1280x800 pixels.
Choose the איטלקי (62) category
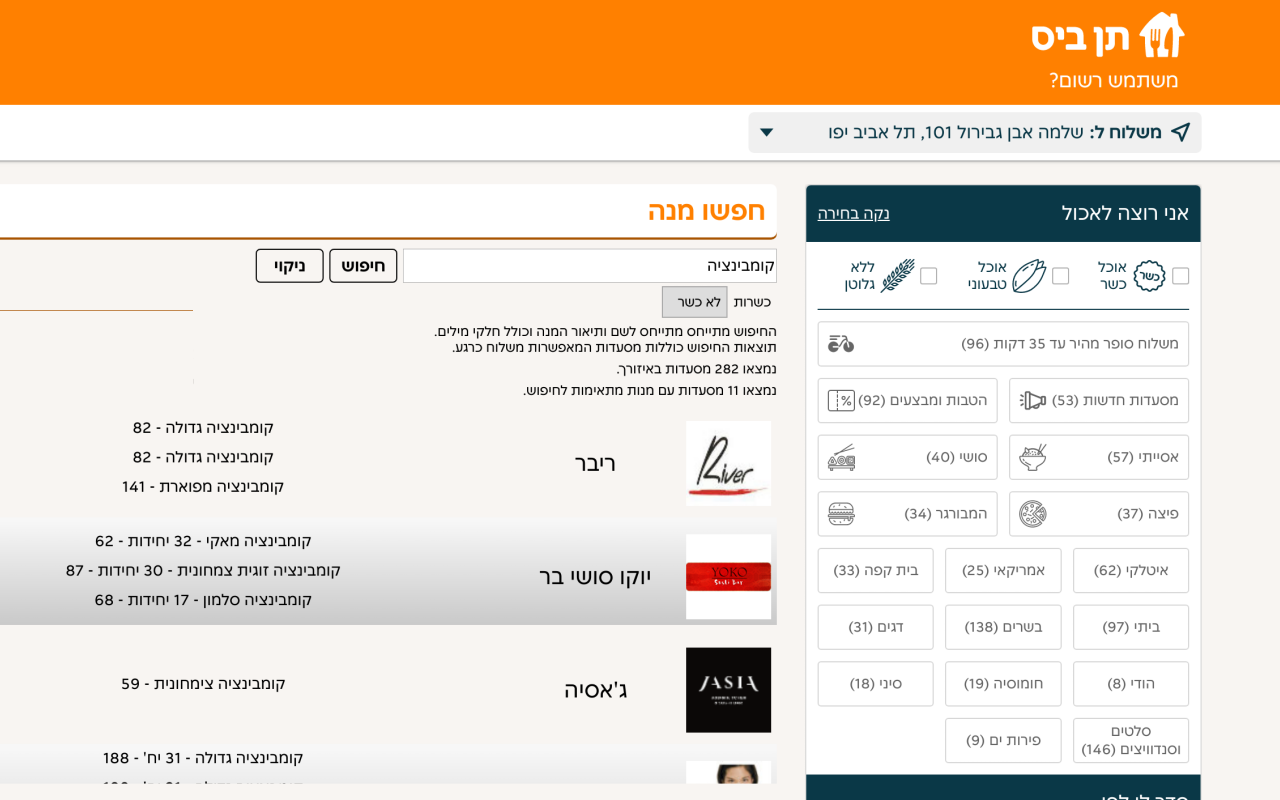(x=1131, y=571)
